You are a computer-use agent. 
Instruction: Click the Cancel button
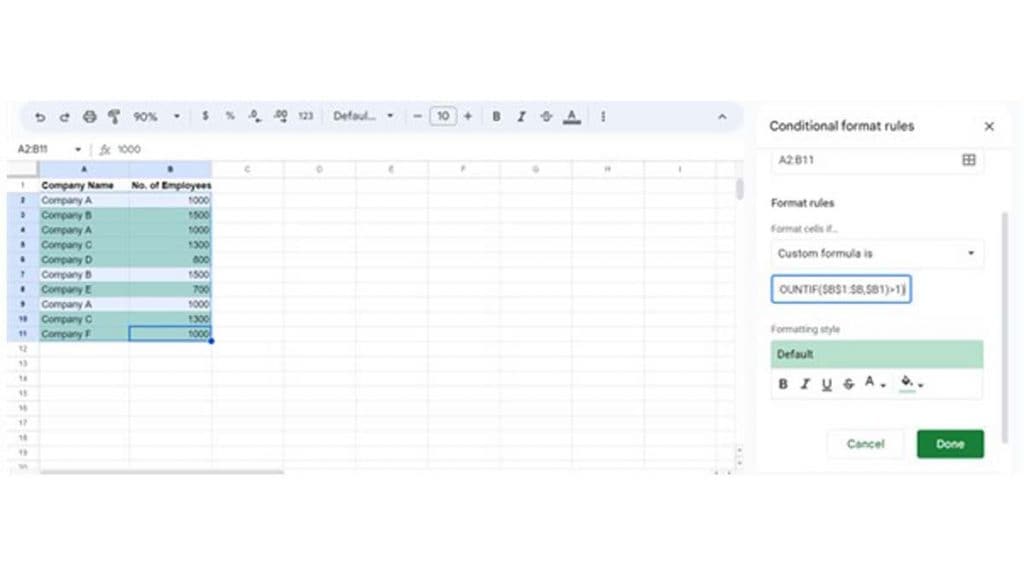pyautogui.click(x=864, y=443)
